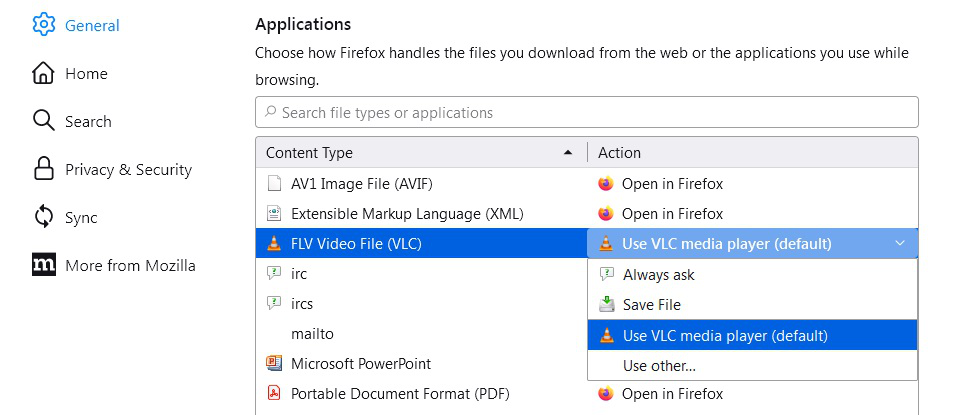
Task: Click the irc row chat icon
Action: click(274, 273)
